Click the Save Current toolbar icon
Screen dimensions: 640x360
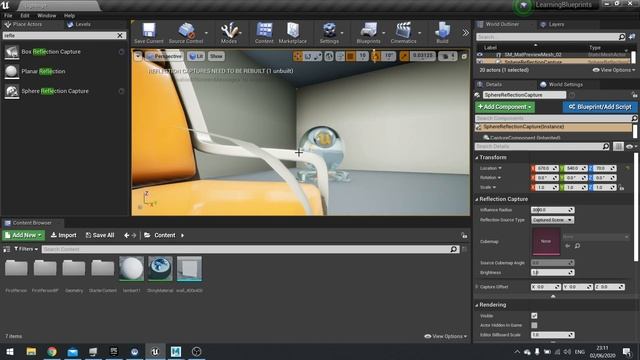tap(149, 33)
